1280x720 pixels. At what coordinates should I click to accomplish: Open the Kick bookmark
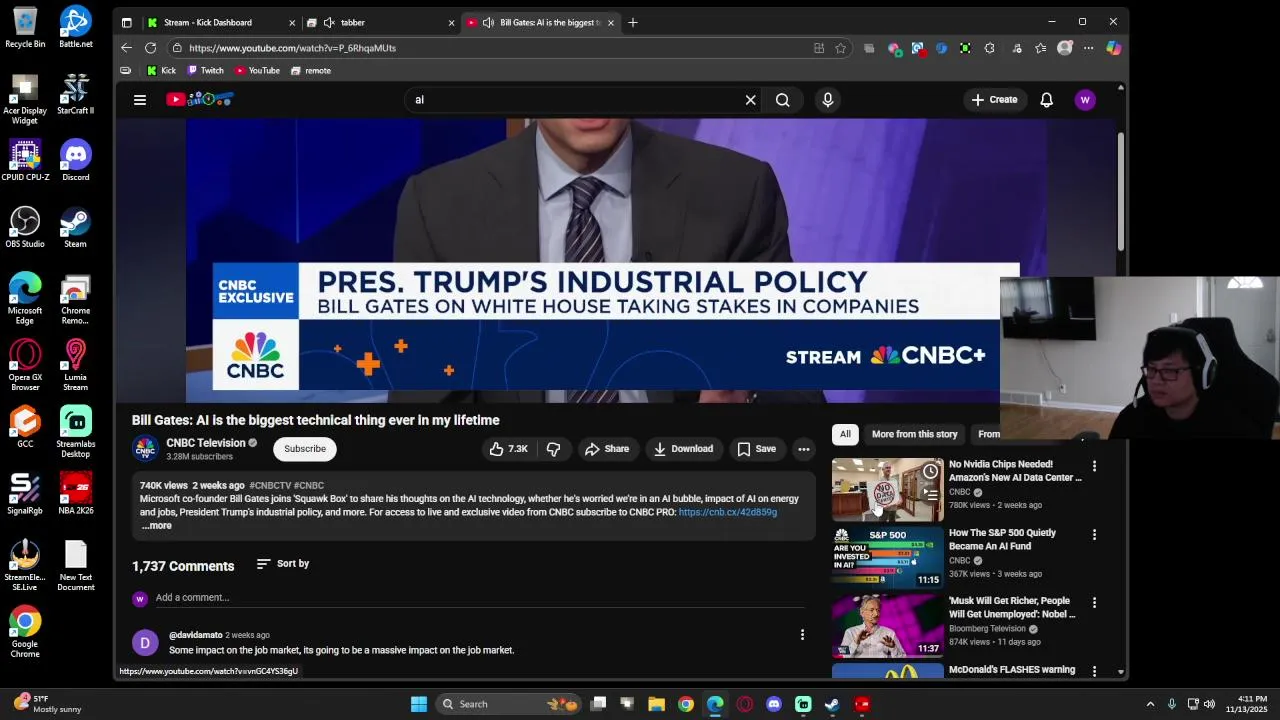pyautogui.click(x=161, y=71)
